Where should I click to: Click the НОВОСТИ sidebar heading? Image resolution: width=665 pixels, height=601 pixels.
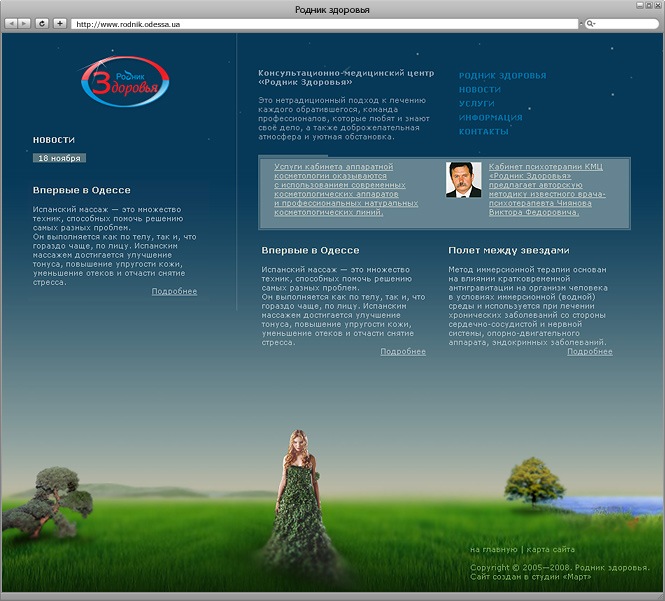[x=54, y=140]
